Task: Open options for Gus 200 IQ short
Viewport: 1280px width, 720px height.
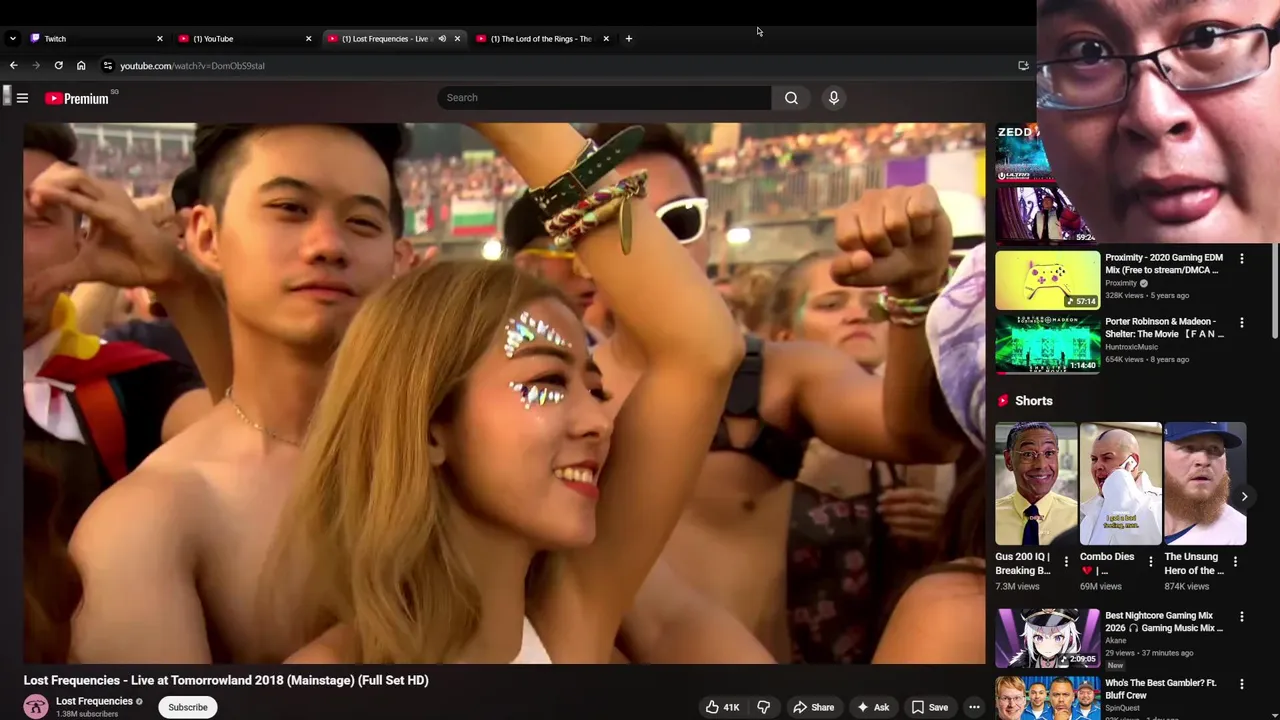Action: point(1066,562)
